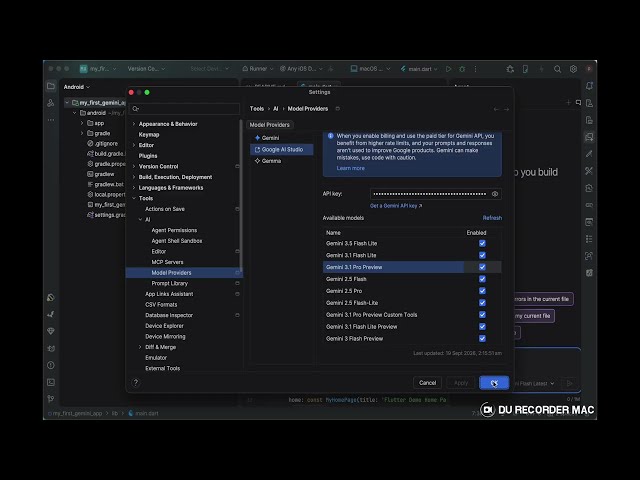Image resolution: width=640 pixels, height=480 pixels.
Task: Collapse the AI subgroup under Tools
Action: [x=140, y=219]
